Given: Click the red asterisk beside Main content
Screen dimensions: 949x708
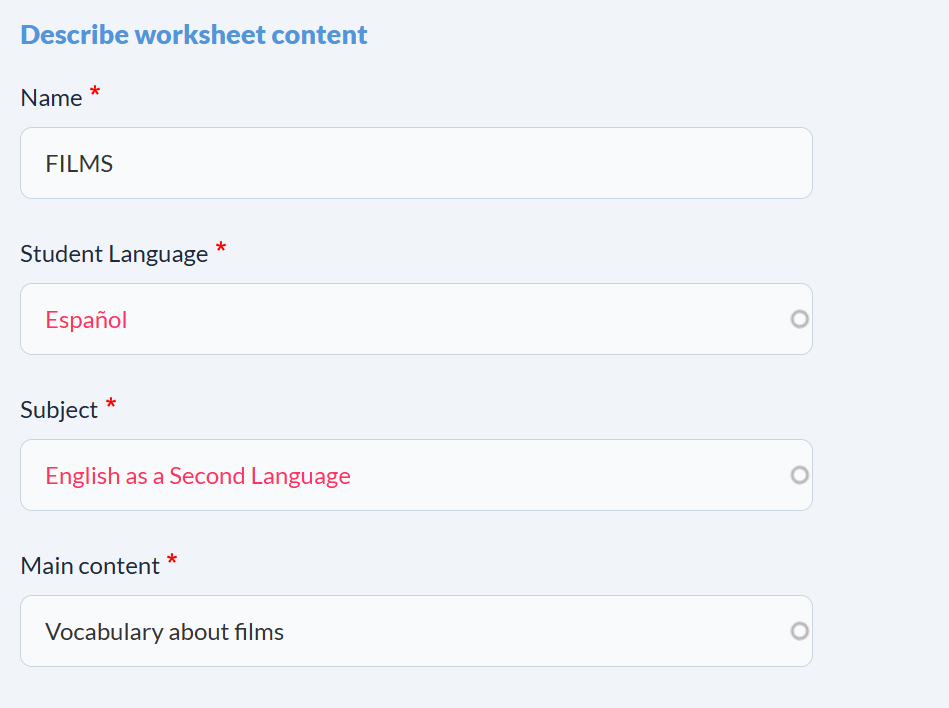Looking at the screenshot, I should click(172, 561).
